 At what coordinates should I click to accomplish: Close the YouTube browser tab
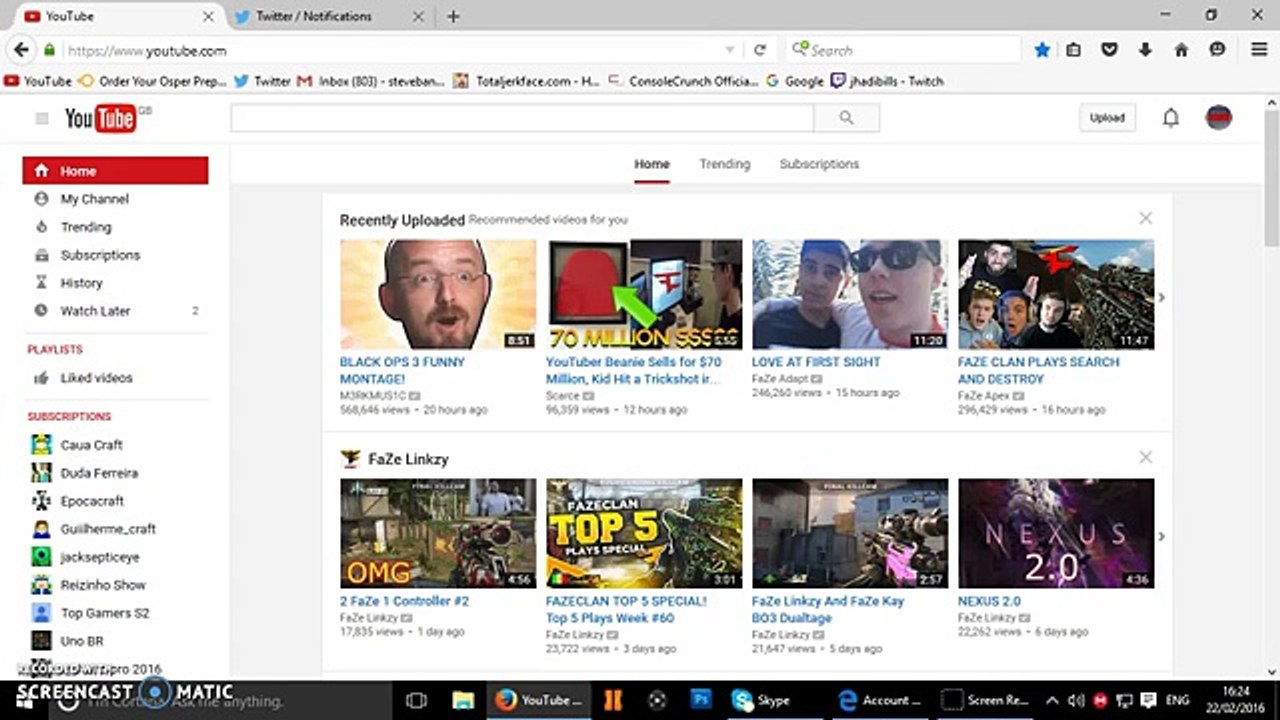[x=208, y=16]
